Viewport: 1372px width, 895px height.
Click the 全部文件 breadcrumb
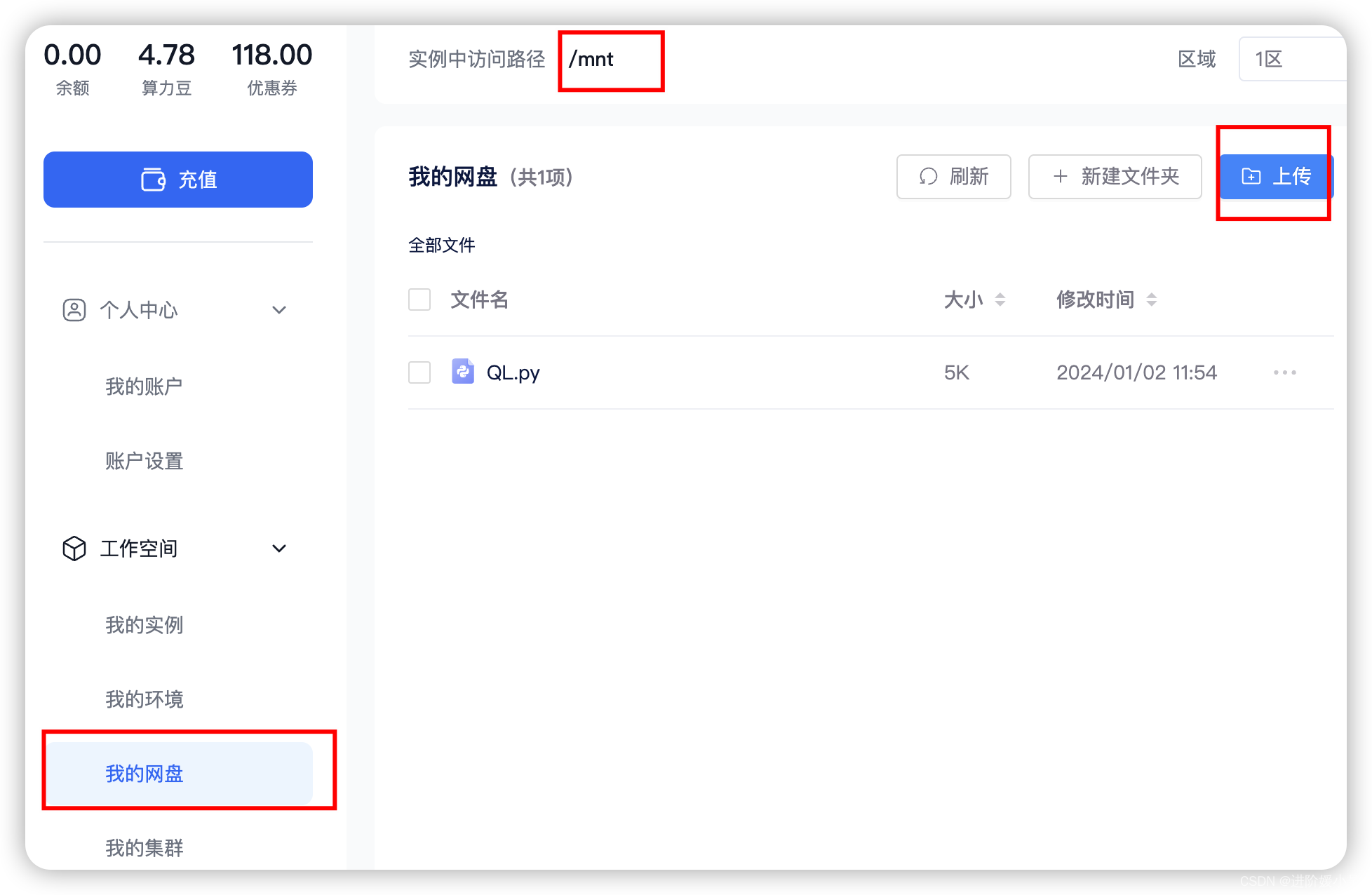point(442,245)
